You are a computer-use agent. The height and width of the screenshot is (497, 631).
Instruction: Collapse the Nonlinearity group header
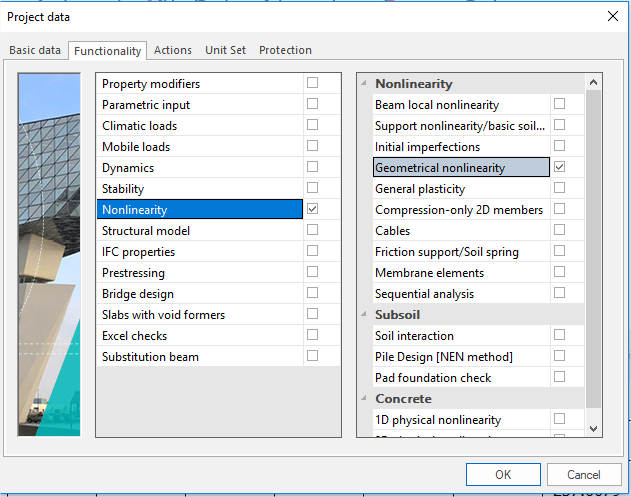(x=365, y=84)
